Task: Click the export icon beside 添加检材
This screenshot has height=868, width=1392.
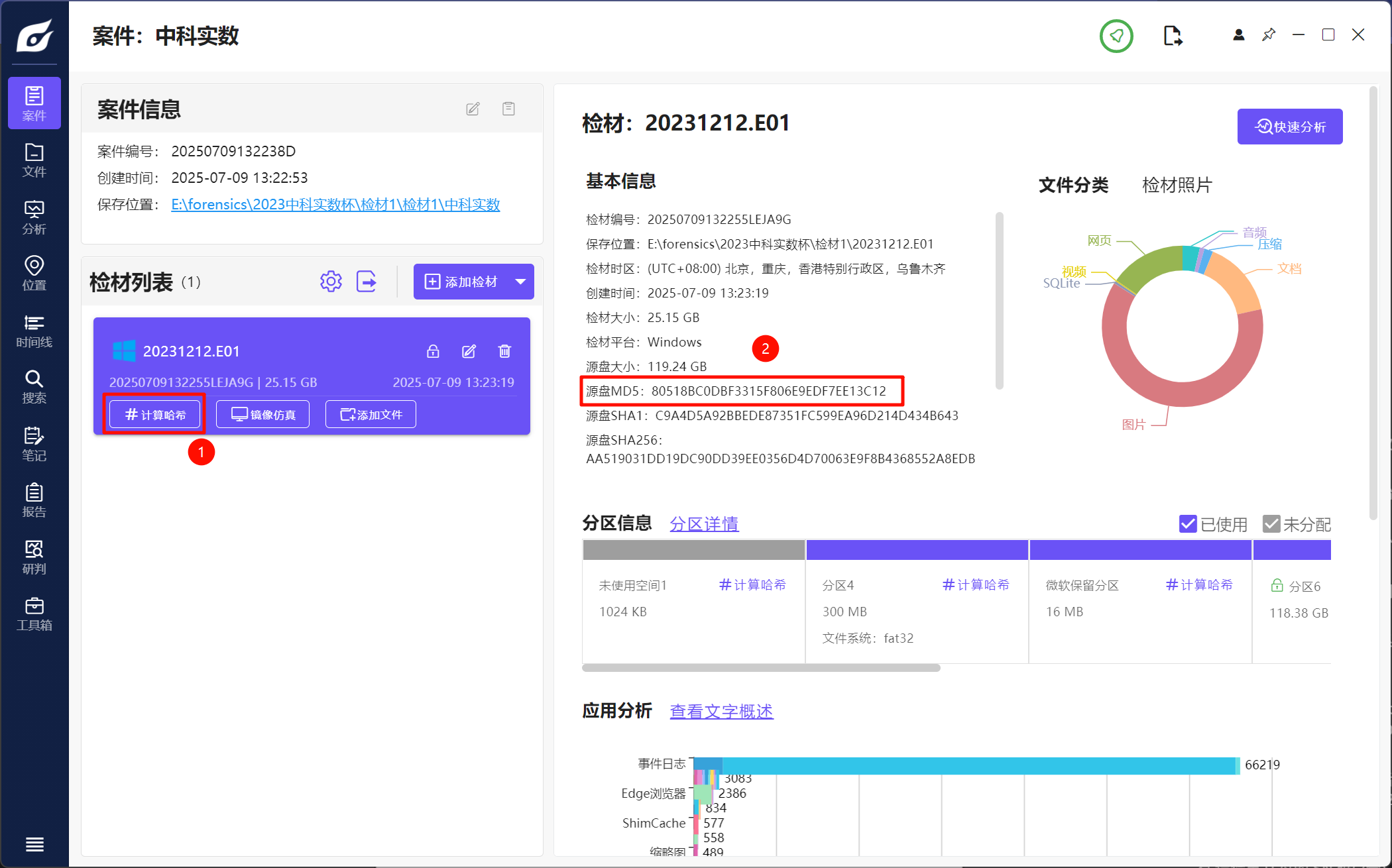Action: (367, 282)
